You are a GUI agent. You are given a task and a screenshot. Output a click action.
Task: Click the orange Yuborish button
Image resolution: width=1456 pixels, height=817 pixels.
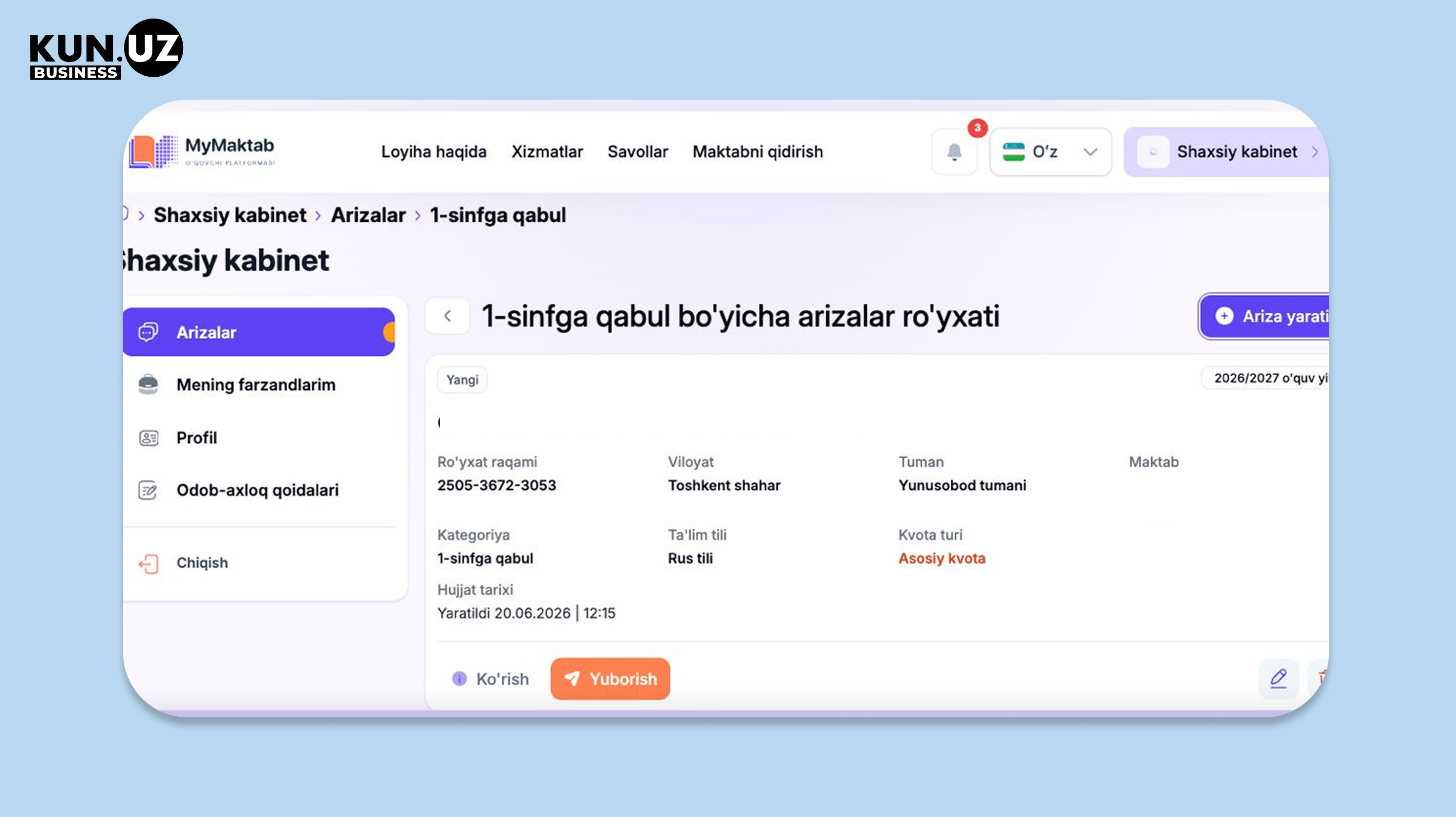click(x=610, y=679)
